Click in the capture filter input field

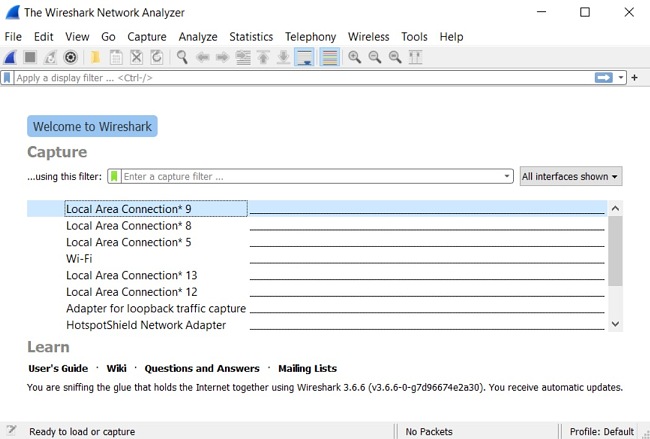click(x=312, y=176)
